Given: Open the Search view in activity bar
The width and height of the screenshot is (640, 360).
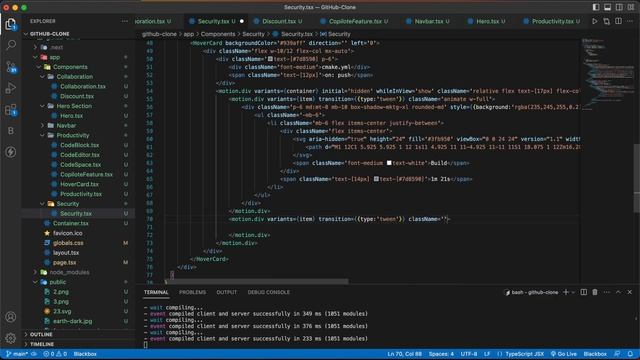Looking at the screenshot, I should 11,45.
